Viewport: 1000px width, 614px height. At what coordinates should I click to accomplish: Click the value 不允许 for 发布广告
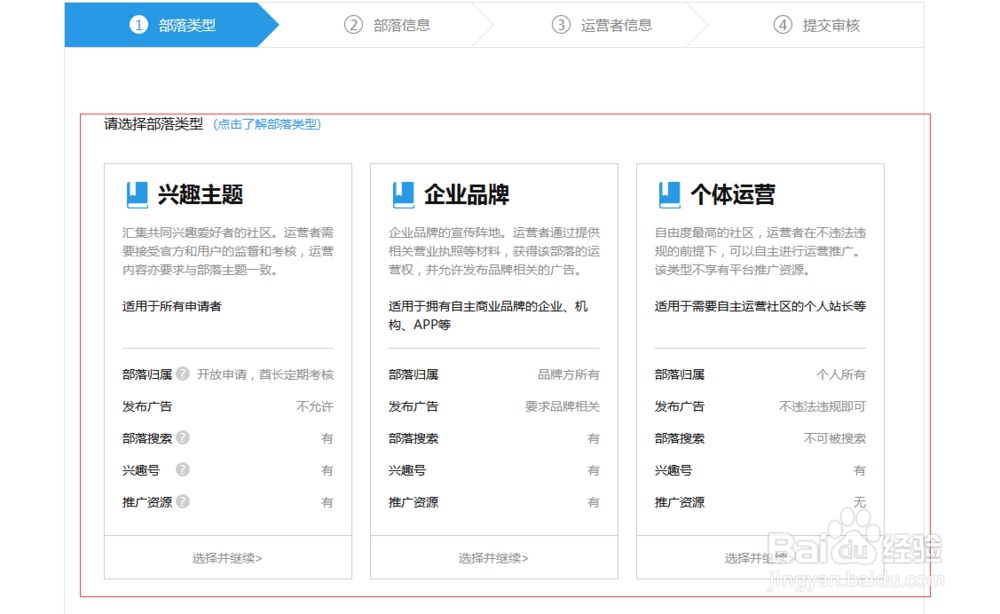click(x=314, y=406)
